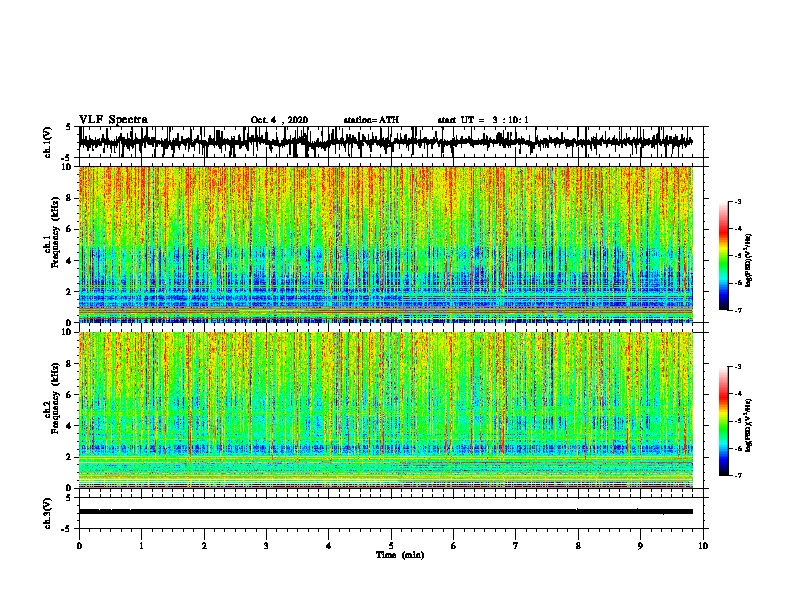
Task: Click the "ch.3(V)" axis label
Action: point(48,513)
